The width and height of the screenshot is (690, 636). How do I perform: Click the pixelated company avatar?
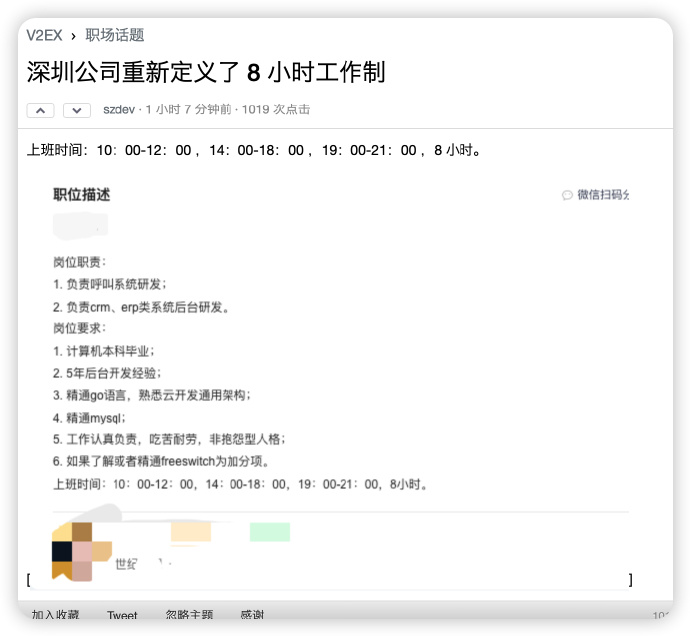coord(81,551)
